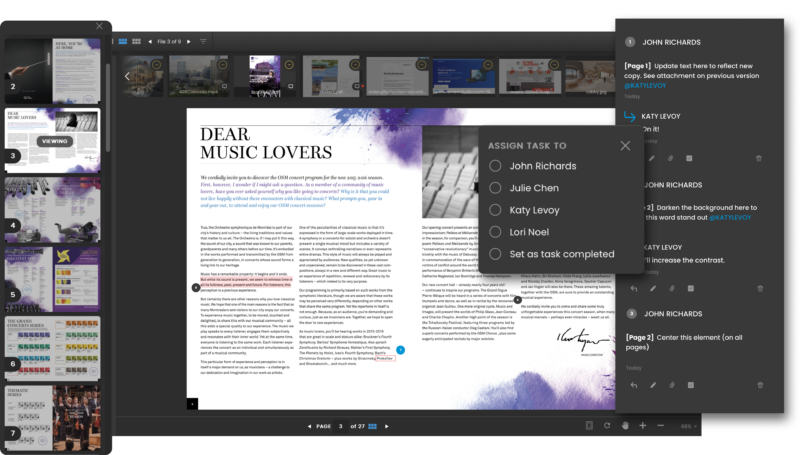Go to previous file arrow beside 'File 3 of 9'
The height and width of the screenshot is (455, 800).
coord(150,41)
